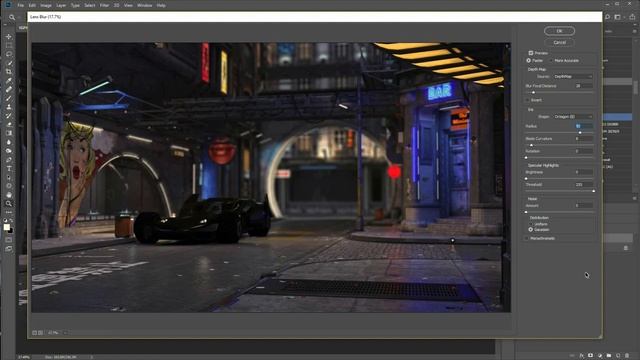Screen dimensions: 640x360
Task: Select the Lasso tool
Action: coord(9,54)
